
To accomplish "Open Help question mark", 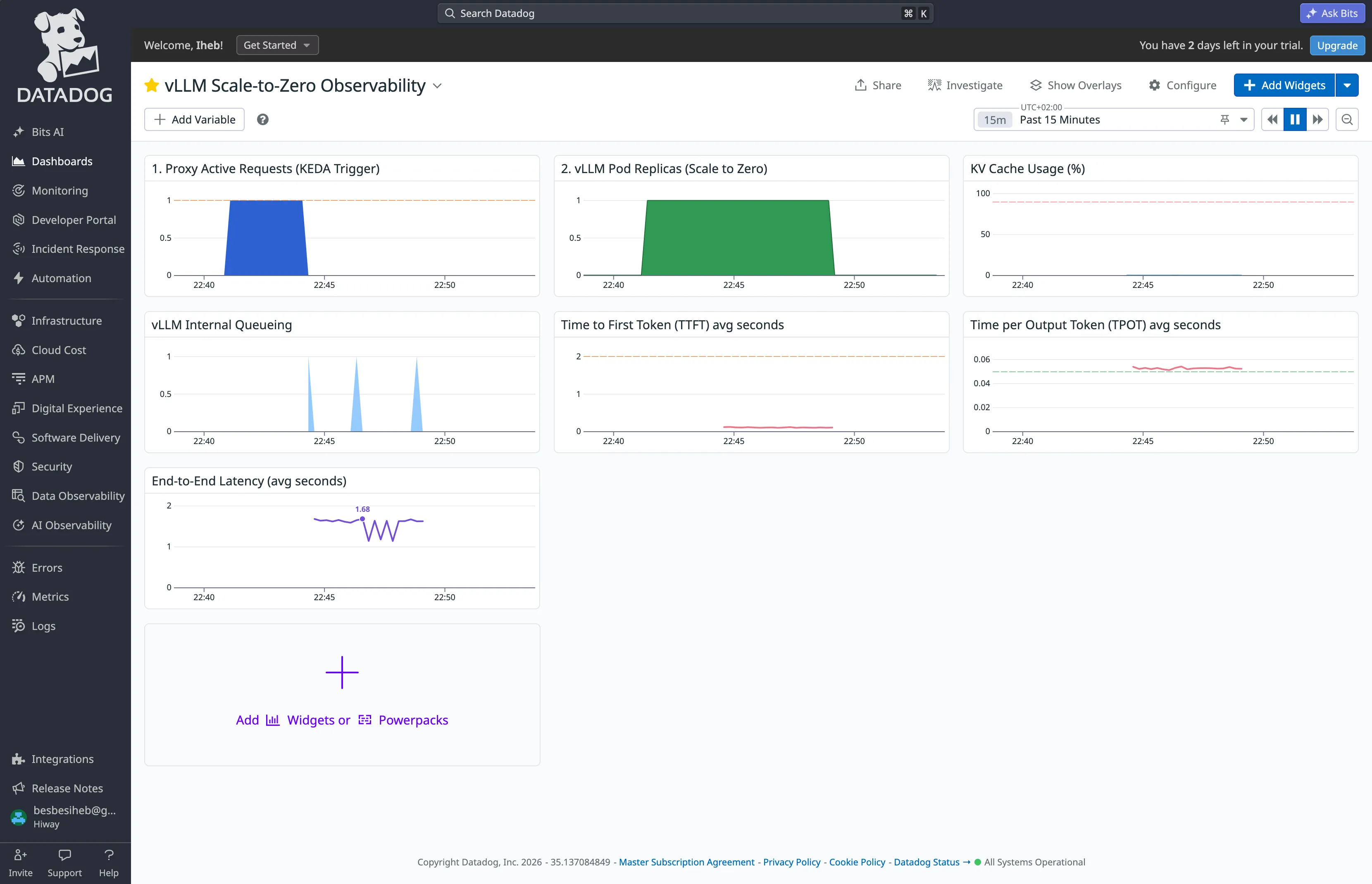I will coord(109,855).
